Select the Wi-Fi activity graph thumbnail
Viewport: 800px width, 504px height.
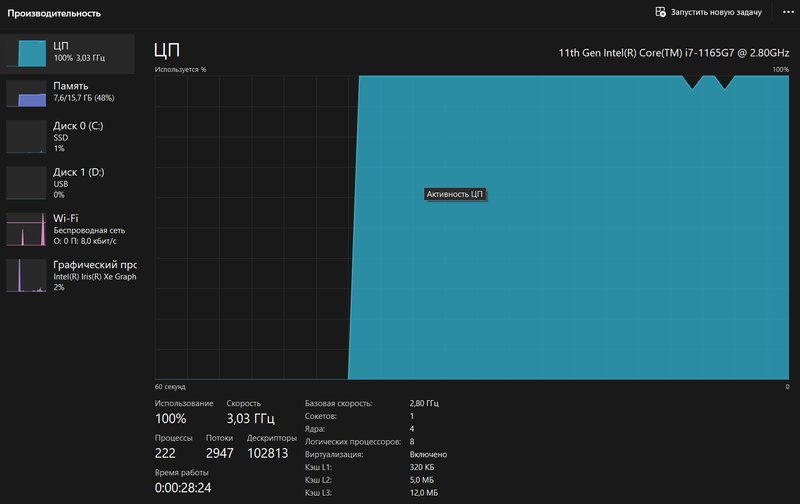click(26, 229)
